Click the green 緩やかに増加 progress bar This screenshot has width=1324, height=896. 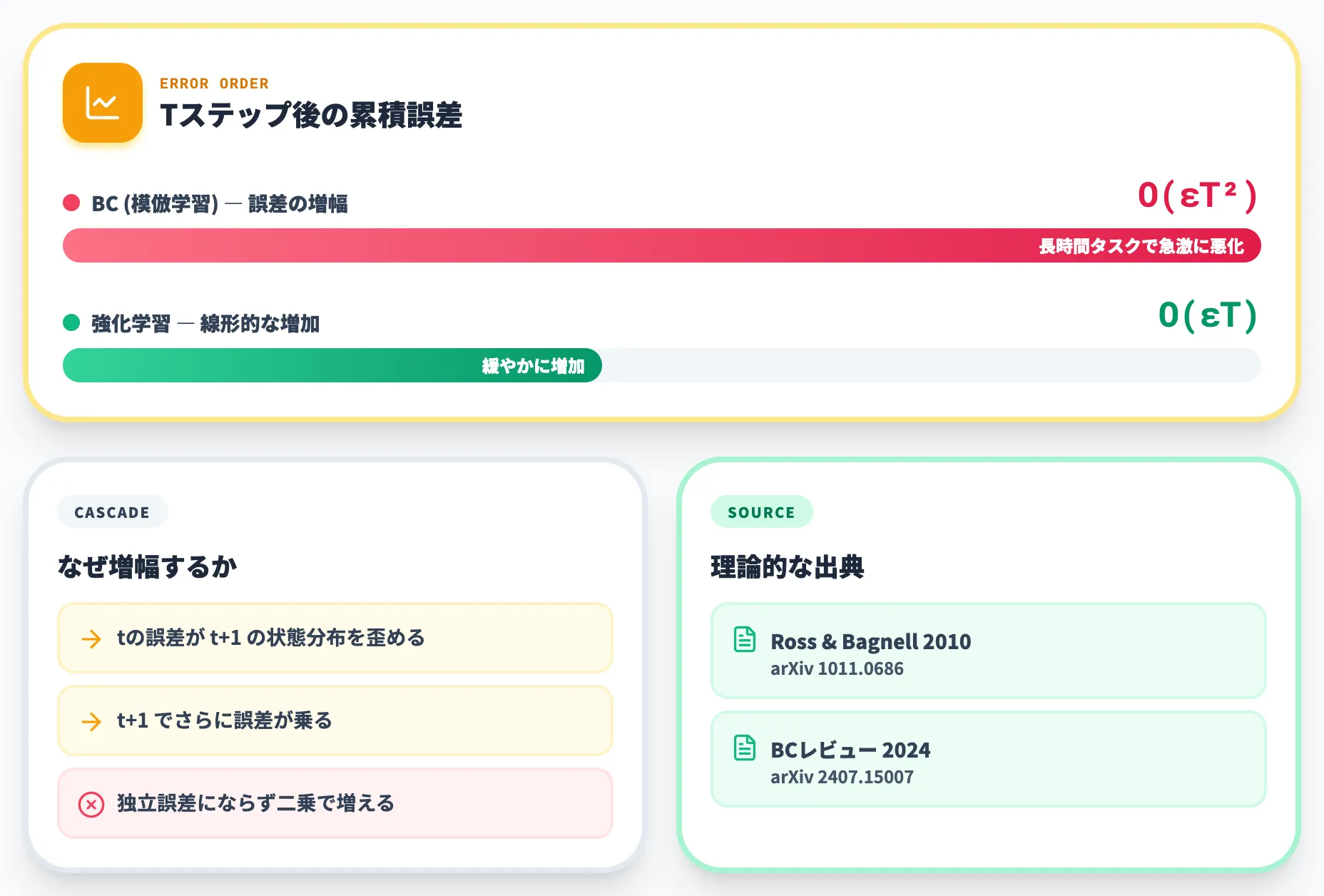click(332, 365)
